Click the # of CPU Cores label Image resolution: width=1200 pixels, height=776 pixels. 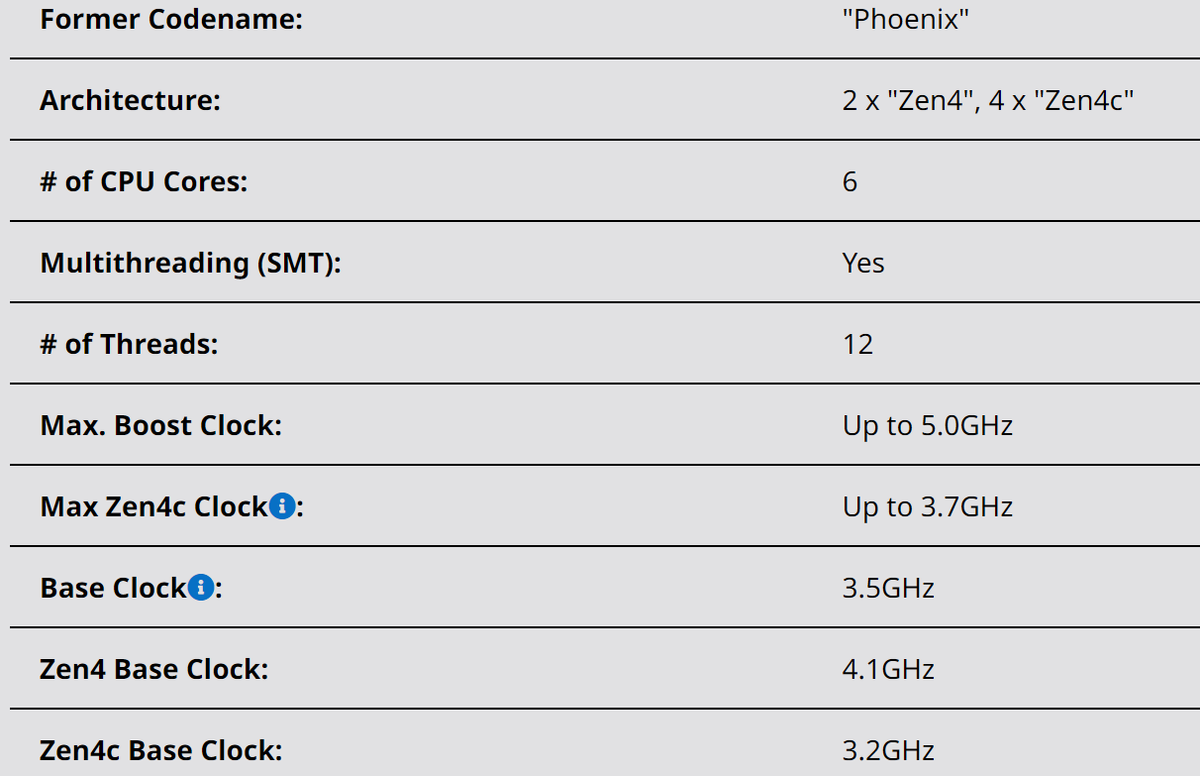point(144,182)
